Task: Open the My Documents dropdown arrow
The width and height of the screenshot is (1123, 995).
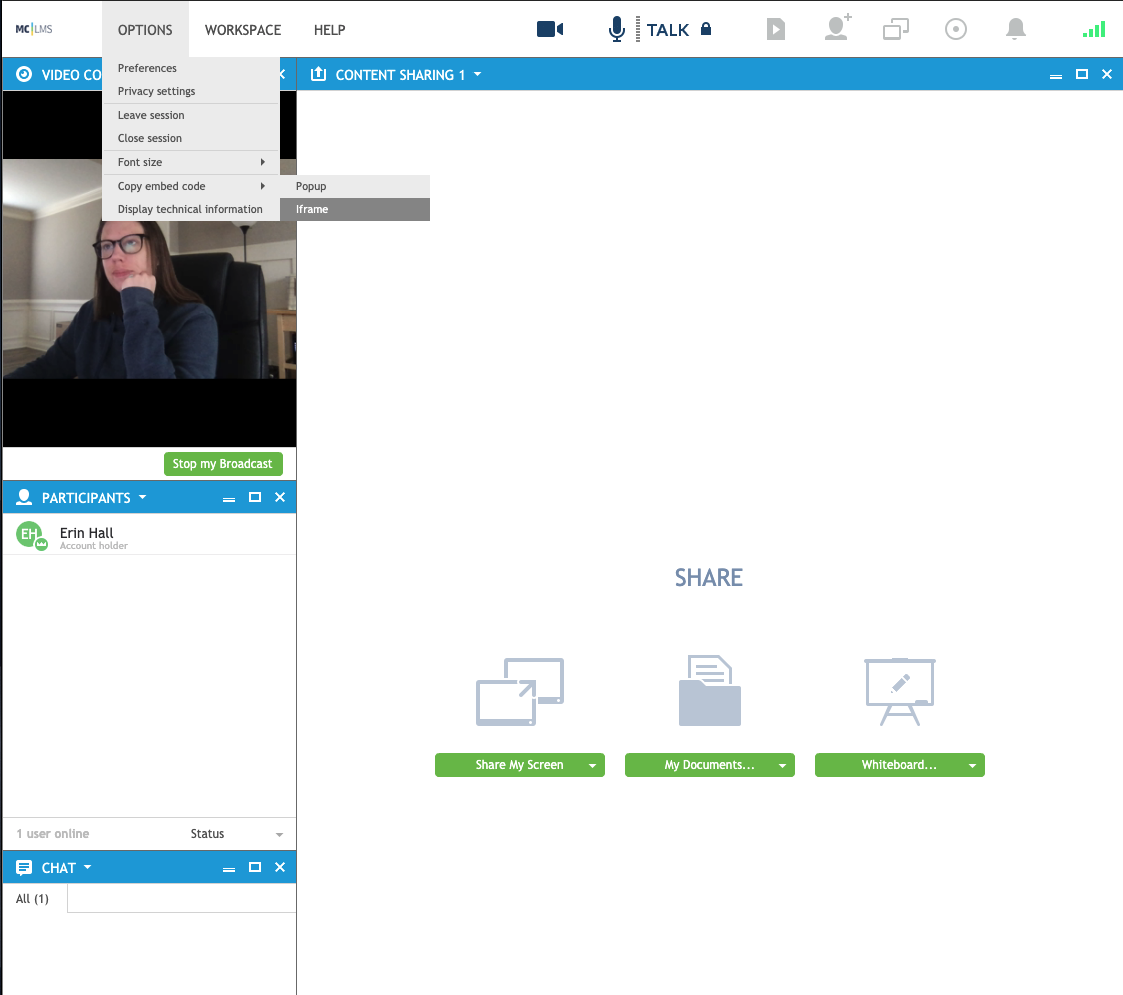Action: tap(782, 765)
